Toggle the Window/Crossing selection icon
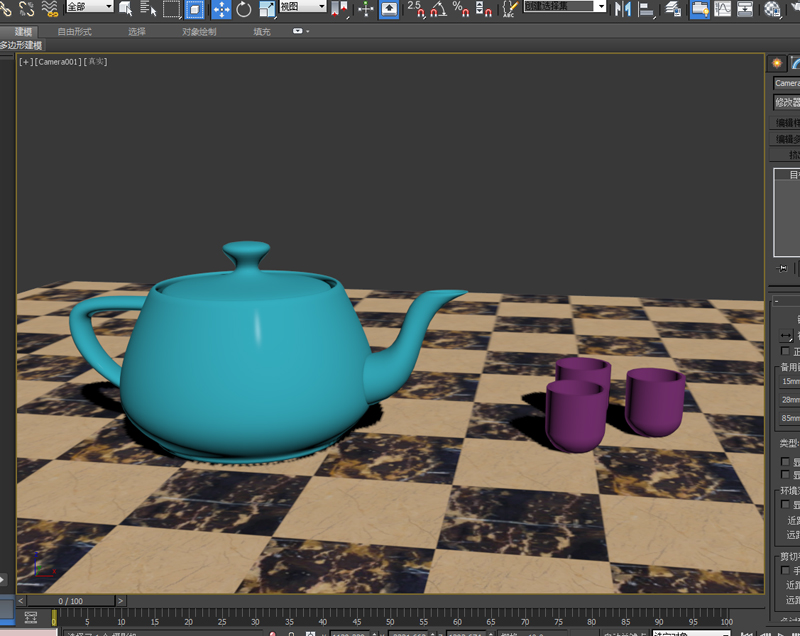 tap(195, 9)
